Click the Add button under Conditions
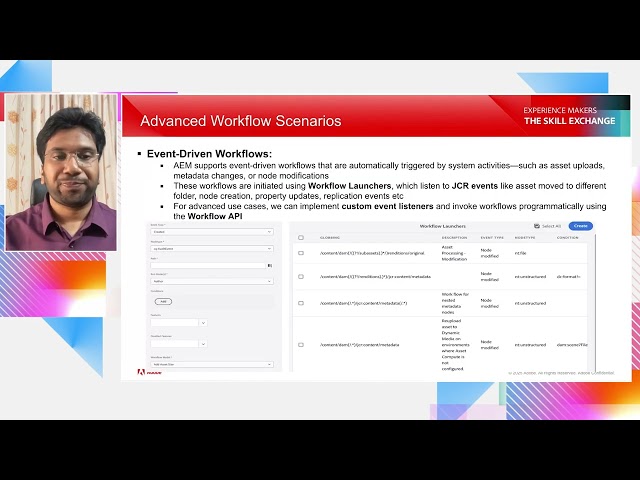The height and width of the screenshot is (480, 640). (163, 302)
